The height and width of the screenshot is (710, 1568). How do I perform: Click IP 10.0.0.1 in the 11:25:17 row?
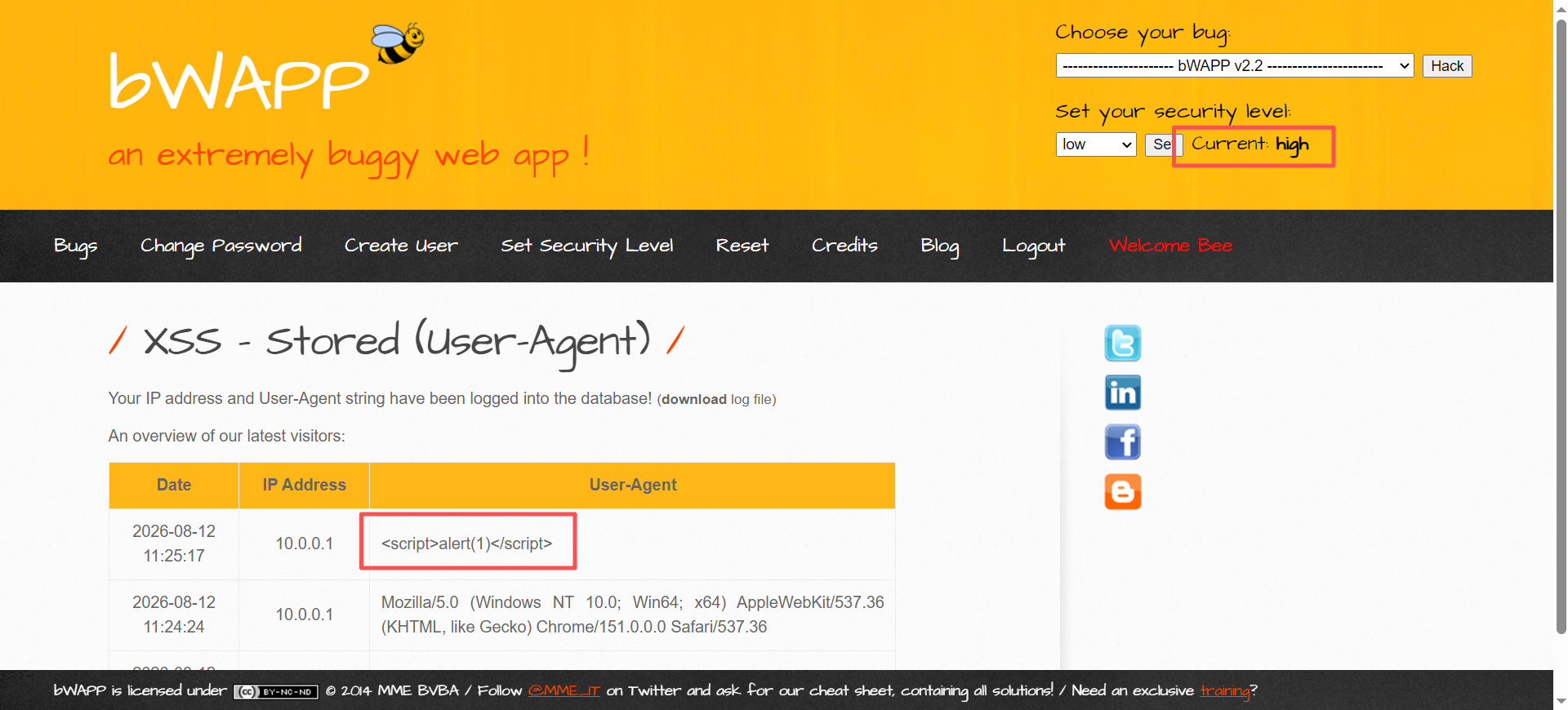point(304,544)
